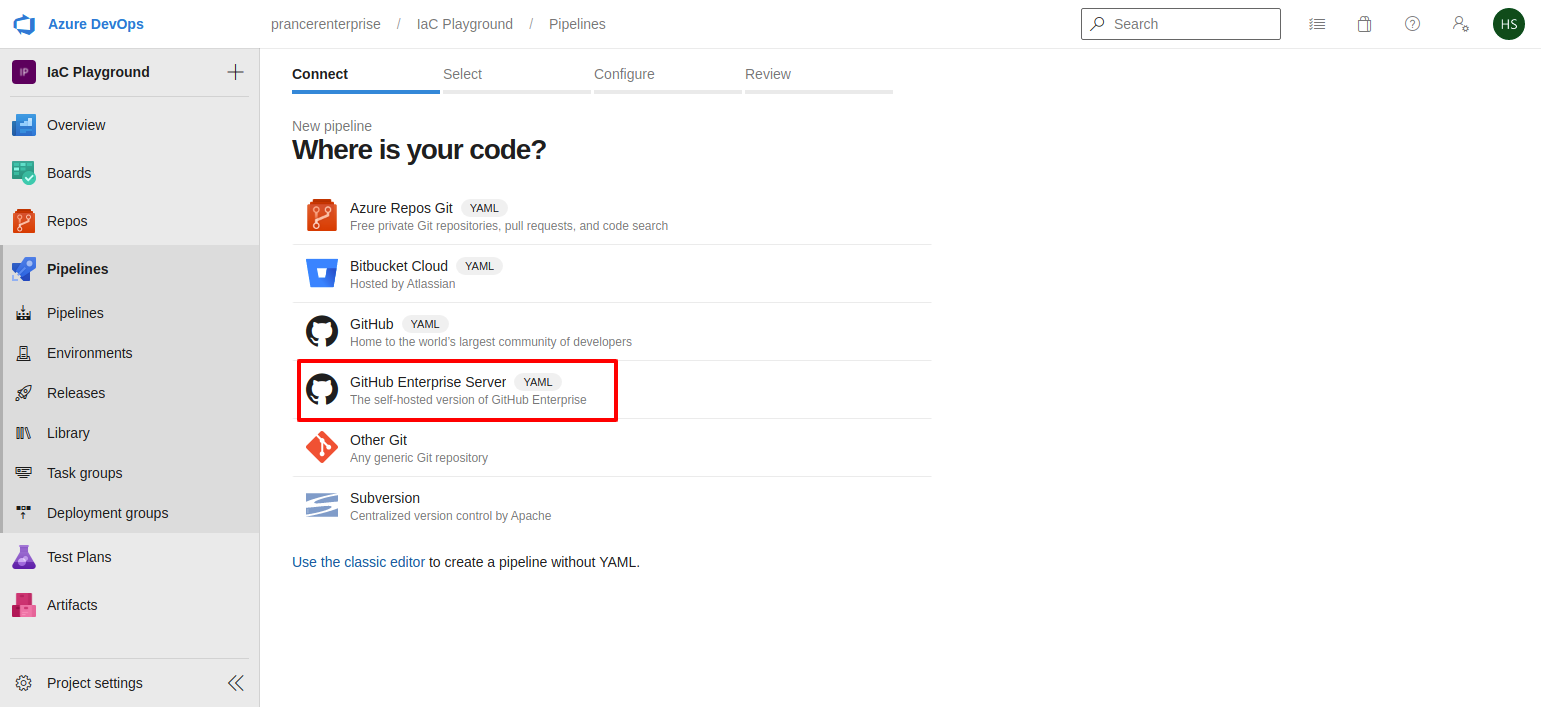Open Deployment groups label in sidebar
This screenshot has width=1541, height=707.
coord(108,513)
